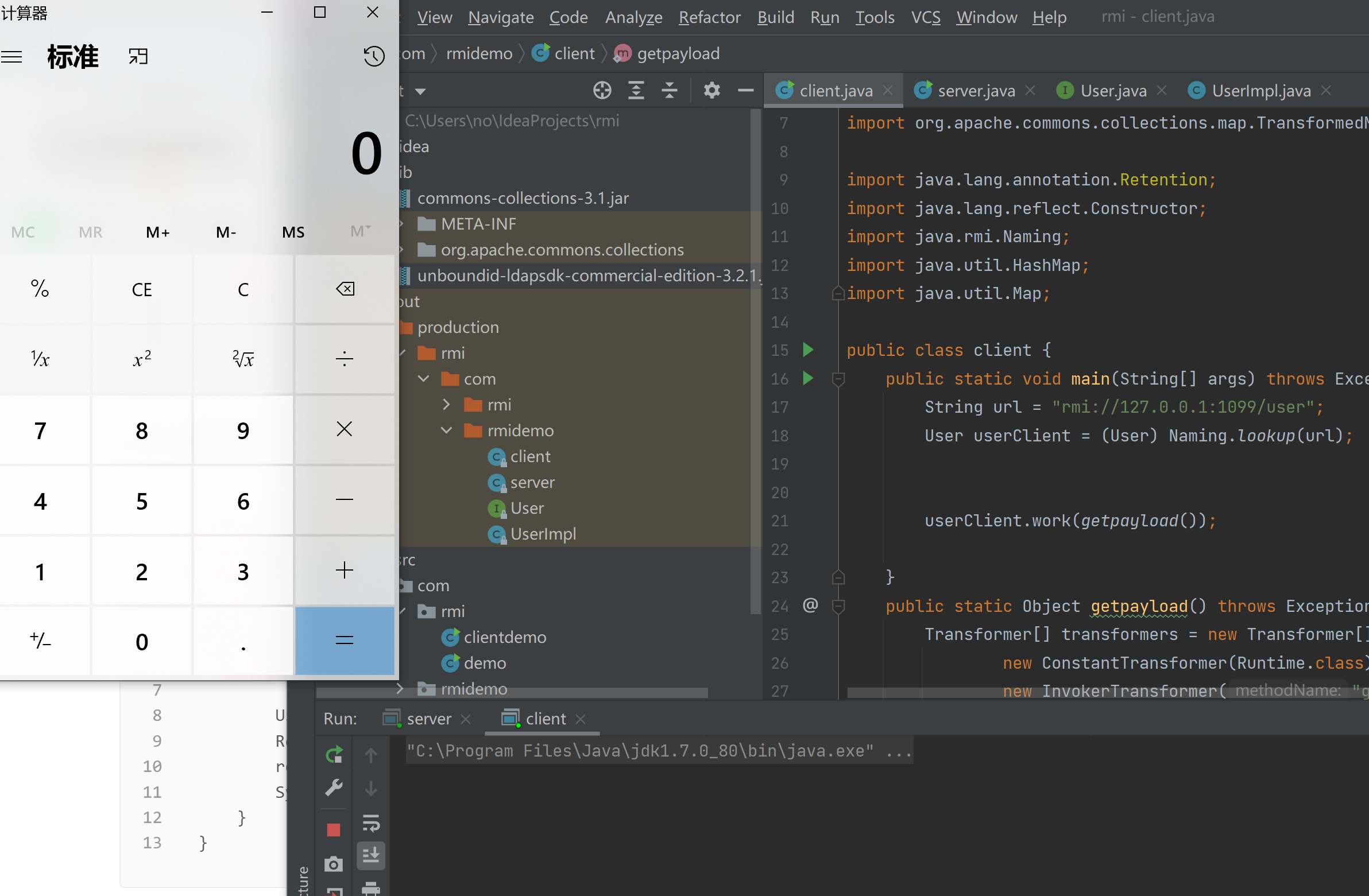Click the backspace key on calculator
This screenshot has height=896, width=1369.
tap(345, 289)
